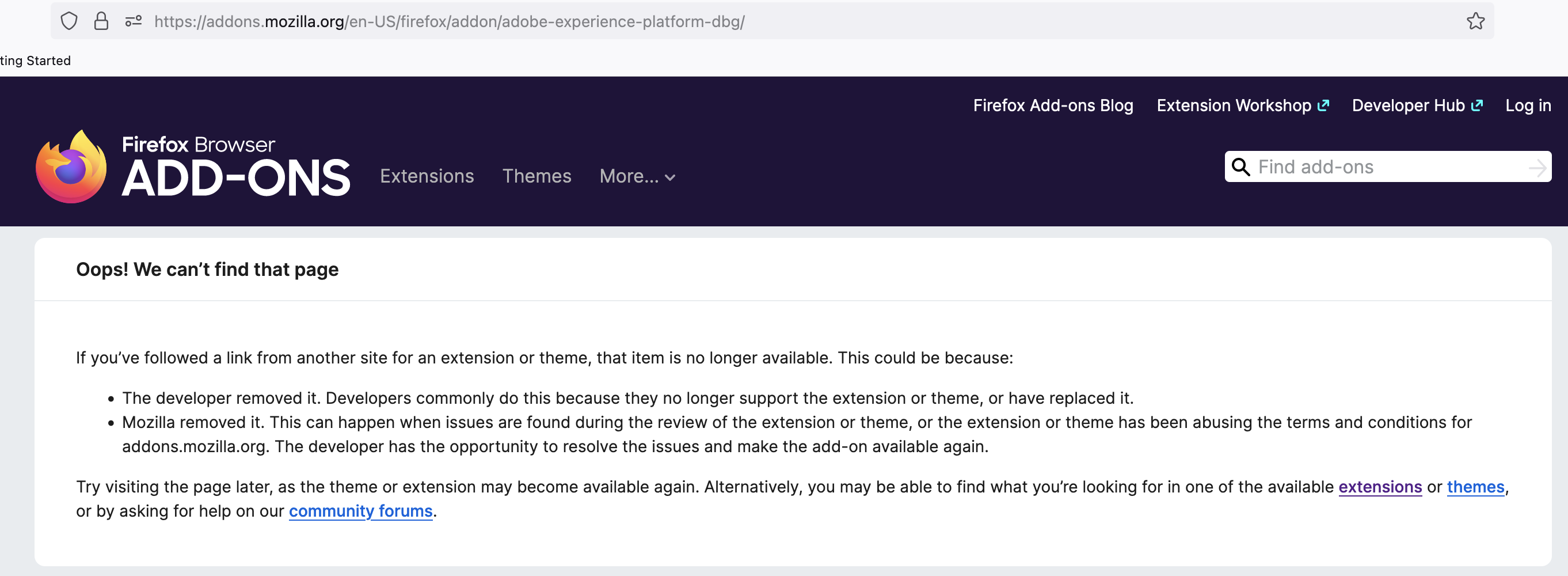This screenshot has height=576, width=1568.
Task: Click the ADD-ONS site title text
Action: [x=236, y=179]
